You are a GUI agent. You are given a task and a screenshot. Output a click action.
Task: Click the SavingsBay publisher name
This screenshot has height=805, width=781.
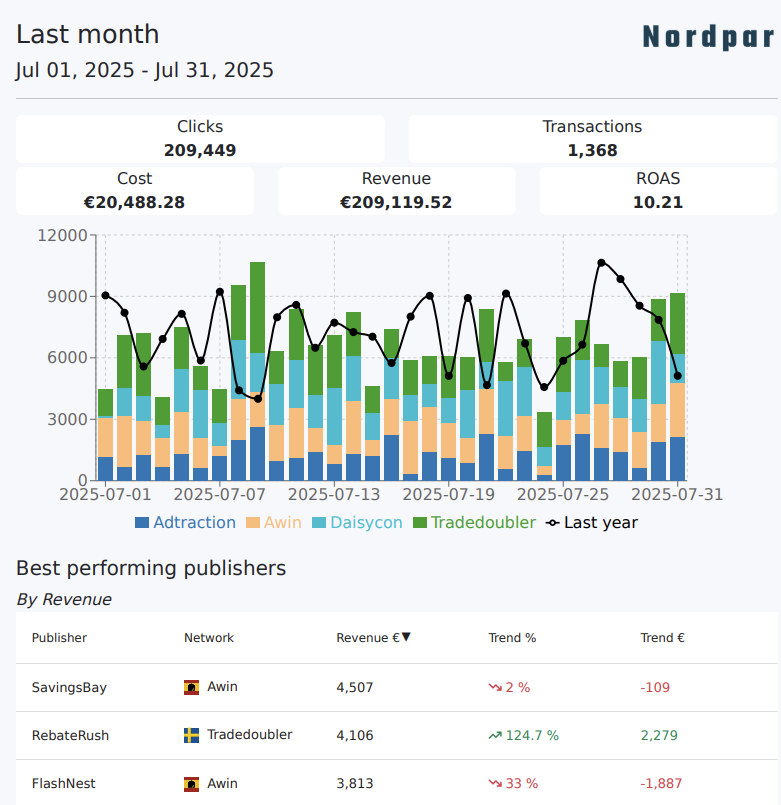[69, 687]
